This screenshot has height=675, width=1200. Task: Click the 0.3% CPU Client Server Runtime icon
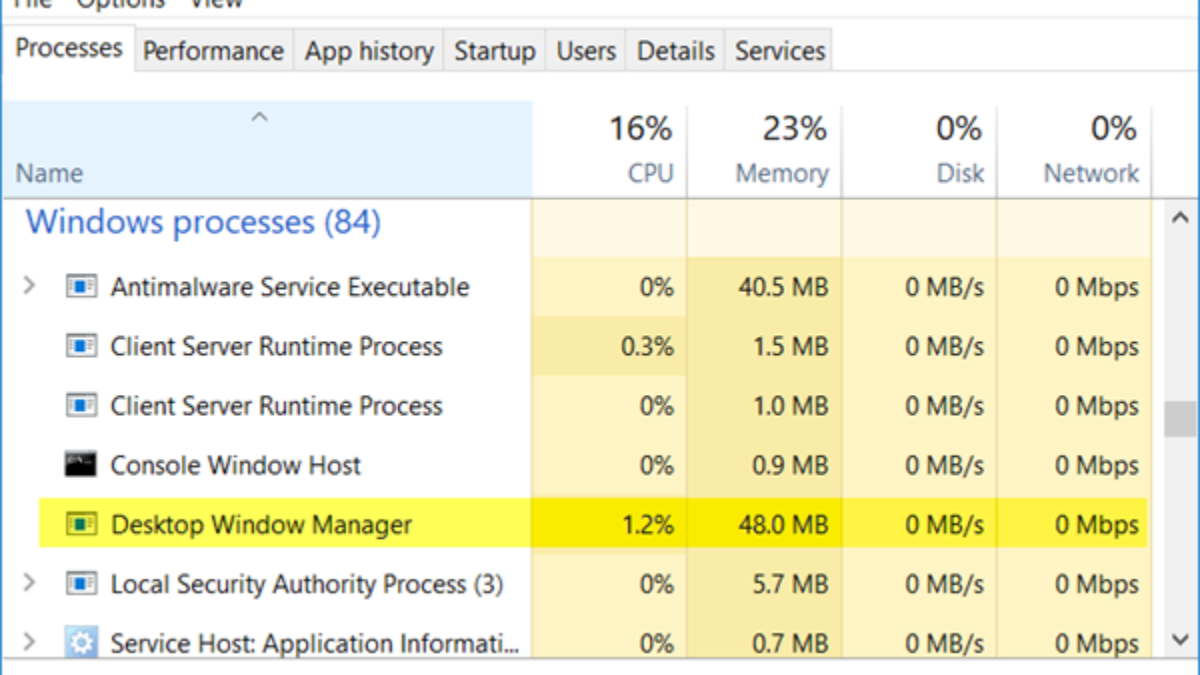[81, 347]
